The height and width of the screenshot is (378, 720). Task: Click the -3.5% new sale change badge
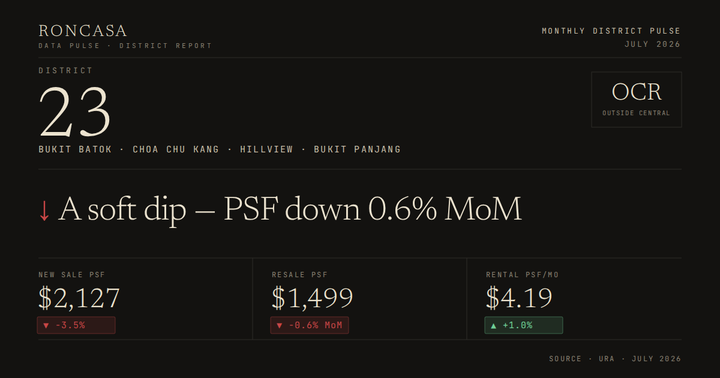point(76,325)
